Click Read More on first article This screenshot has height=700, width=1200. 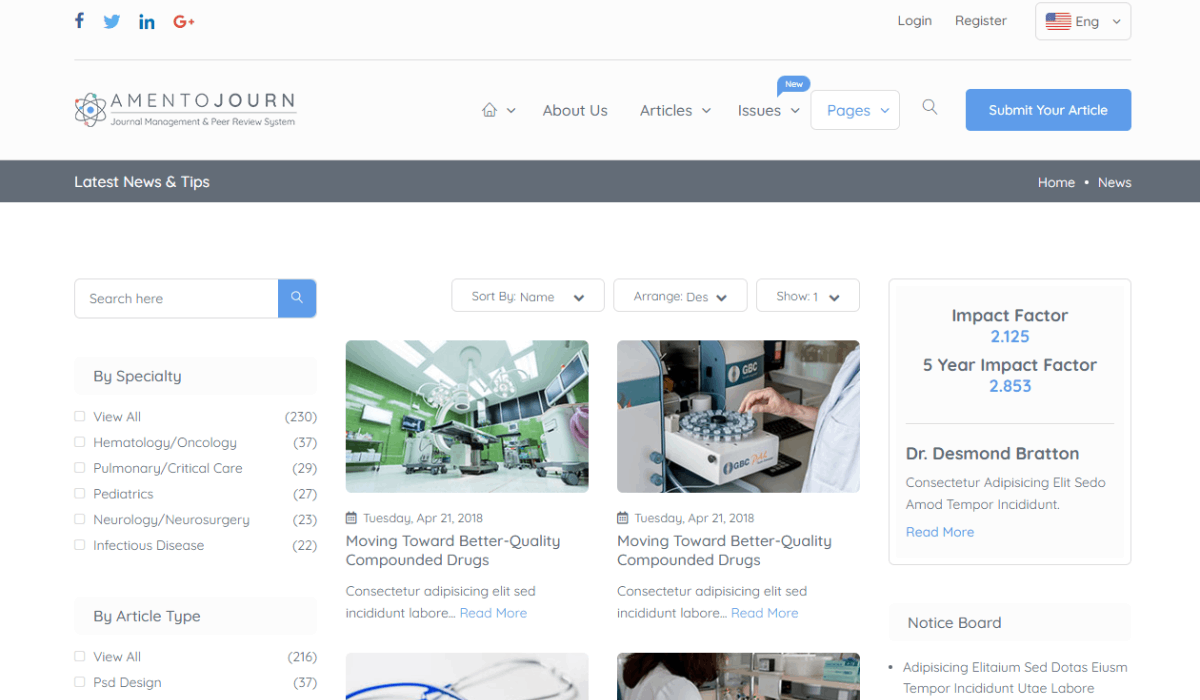[493, 613]
